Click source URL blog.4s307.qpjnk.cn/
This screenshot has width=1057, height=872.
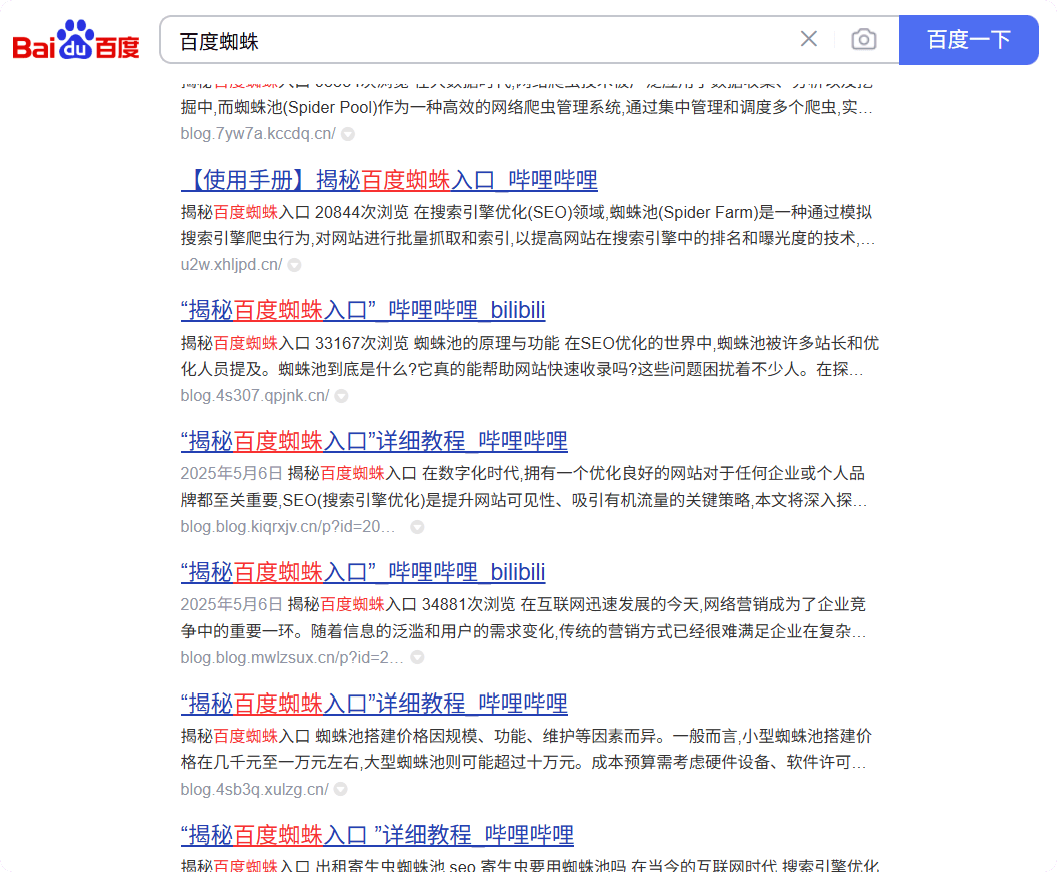coord(255,396)
